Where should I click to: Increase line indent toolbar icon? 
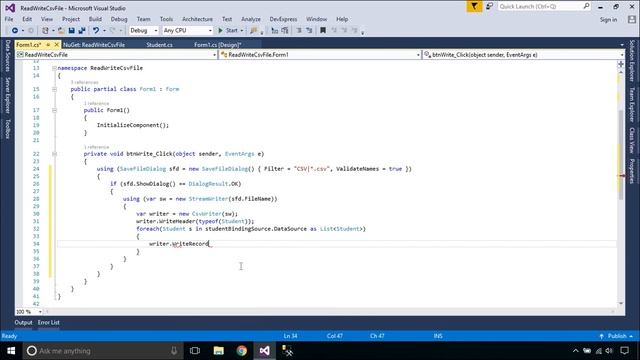point(309,31)
